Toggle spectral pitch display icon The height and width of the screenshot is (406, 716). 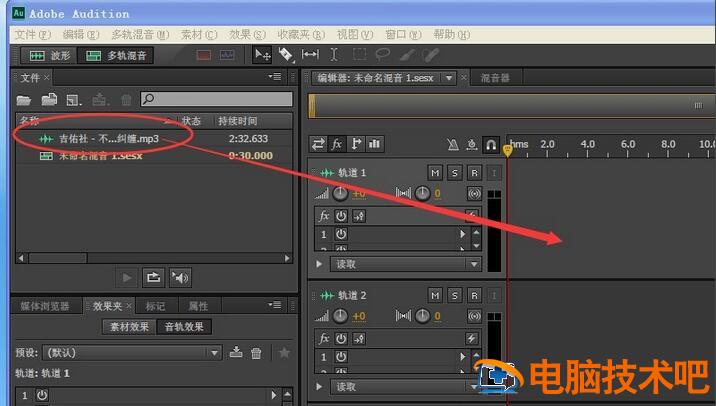[x=227, y=55]
